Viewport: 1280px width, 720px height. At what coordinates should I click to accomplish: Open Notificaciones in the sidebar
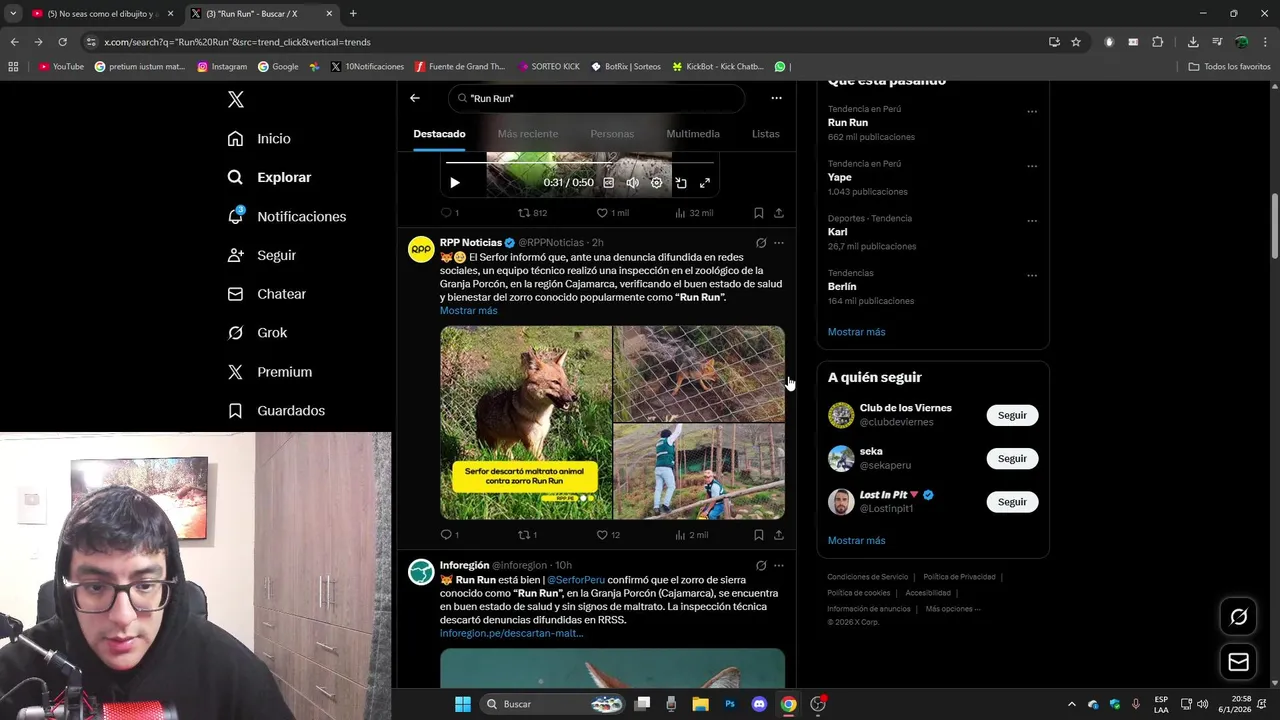click(x=286, y=216)
